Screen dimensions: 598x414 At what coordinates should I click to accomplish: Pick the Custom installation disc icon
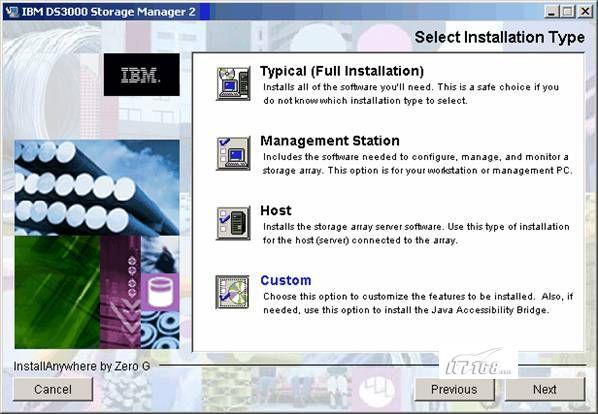tap(233, 292)
